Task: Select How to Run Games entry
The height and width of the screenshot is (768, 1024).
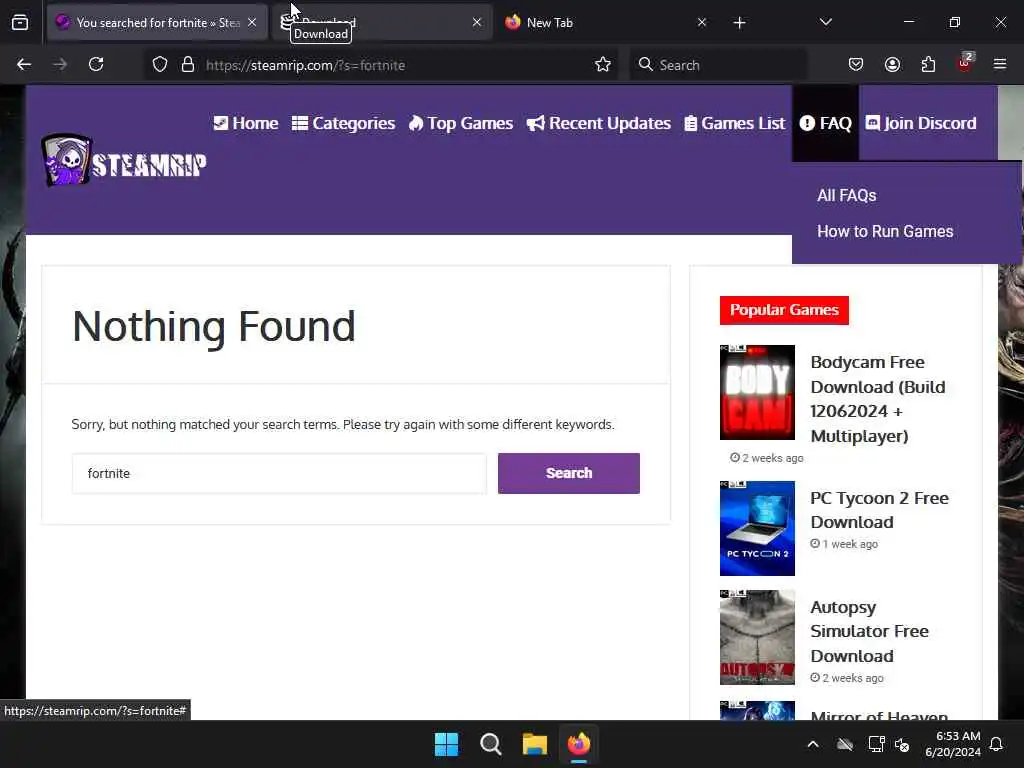Action: coord(885,231)
